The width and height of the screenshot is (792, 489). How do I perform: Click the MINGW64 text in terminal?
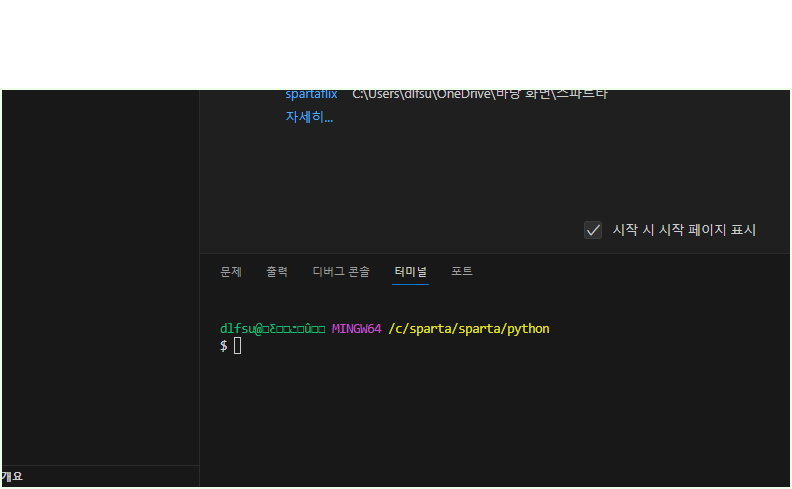(x=356, y=329)
